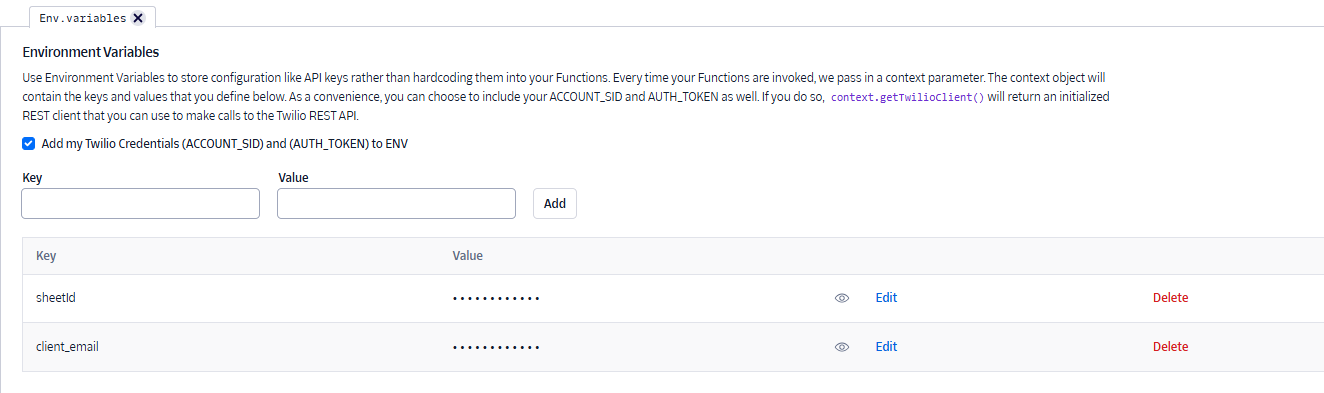The image size is (1324, 393).
Task: Delete the client_email variable
Action: [x=1170, y=346]
